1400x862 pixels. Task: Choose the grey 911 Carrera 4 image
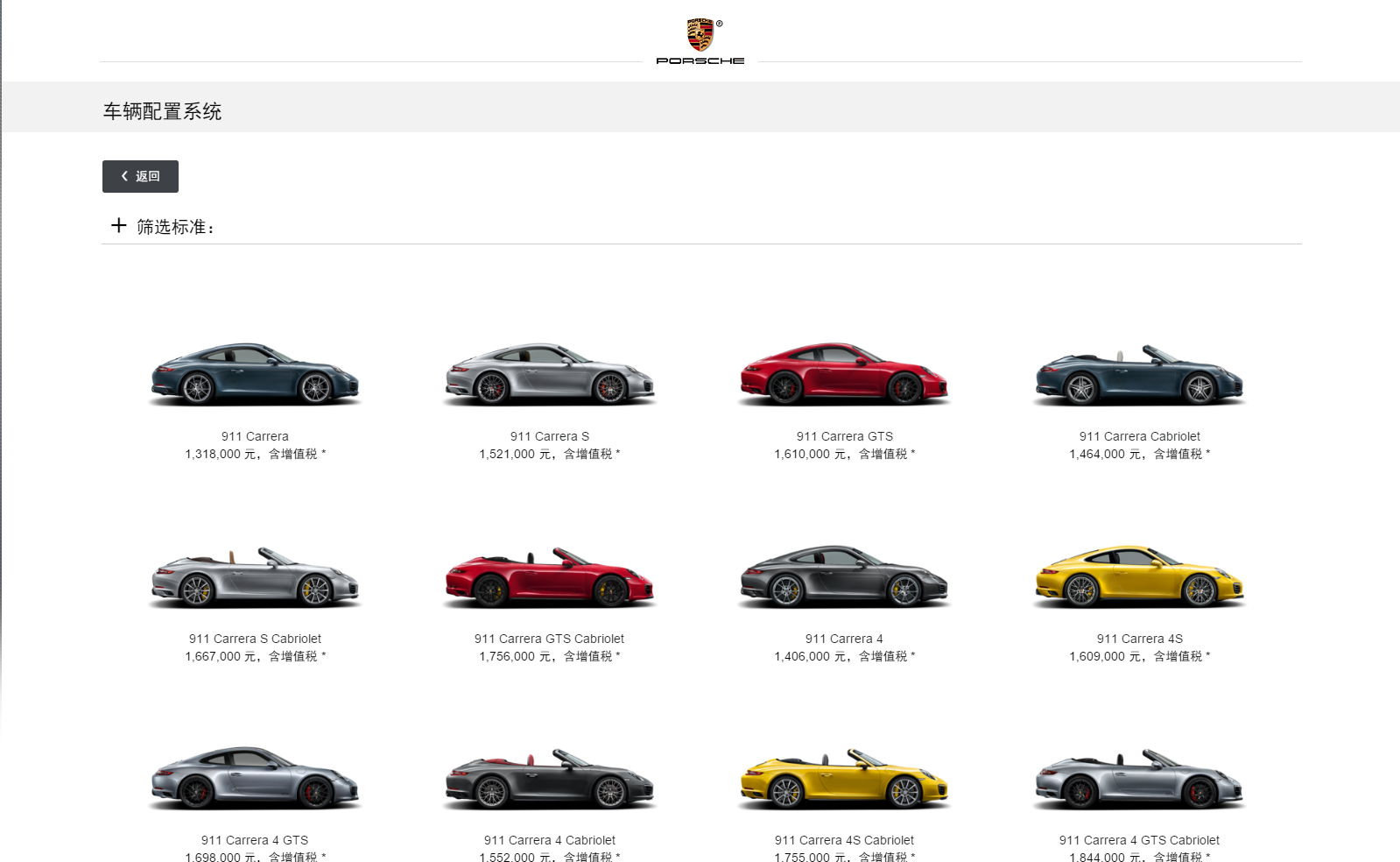[844, 577]
